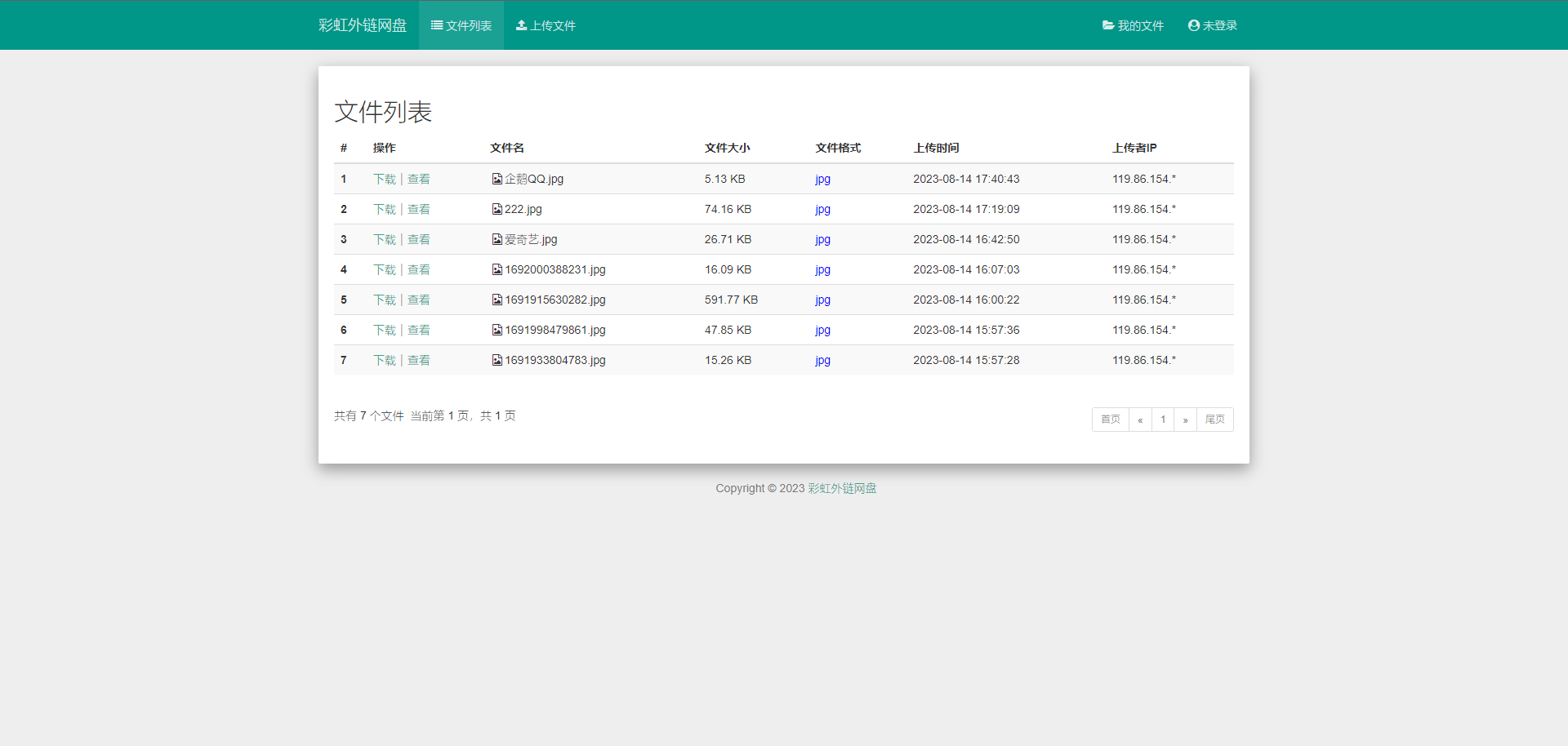Click the upload time 2023-08-14 17:40:43

(966, 179)
